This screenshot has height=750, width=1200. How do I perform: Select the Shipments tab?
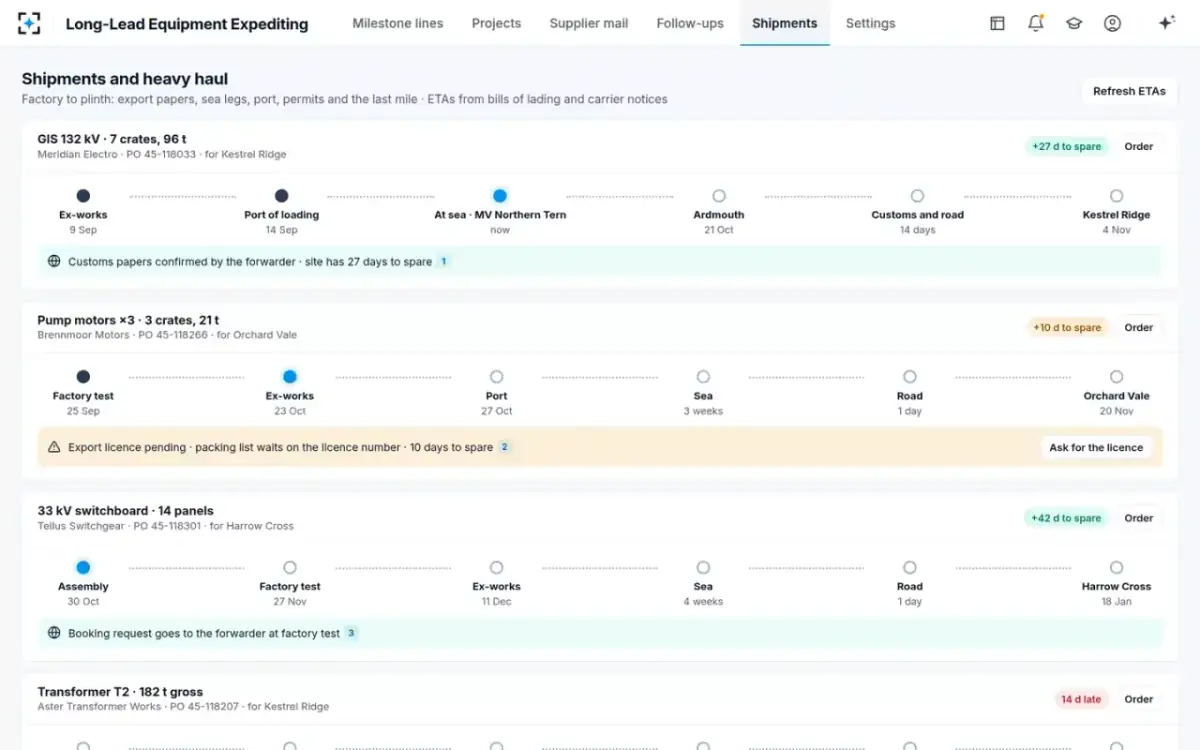pyautogui.click(x=785, y=23)
